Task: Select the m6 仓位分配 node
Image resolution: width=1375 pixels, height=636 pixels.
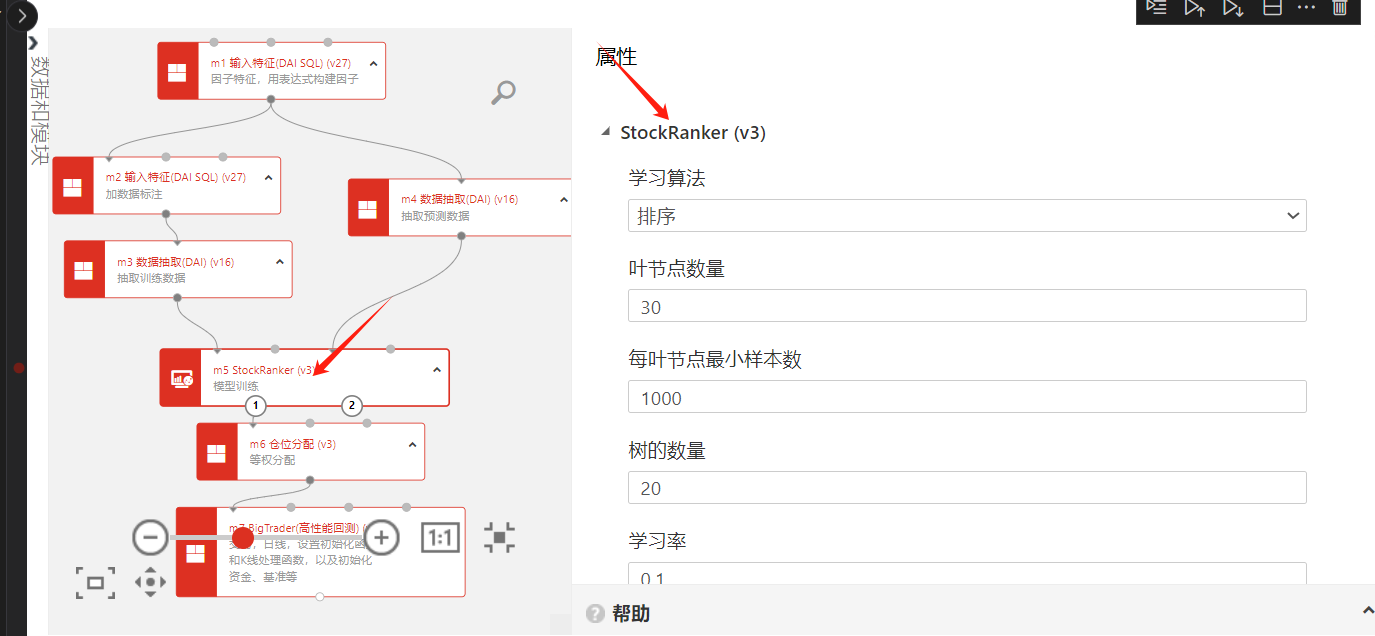Action: 310,452
